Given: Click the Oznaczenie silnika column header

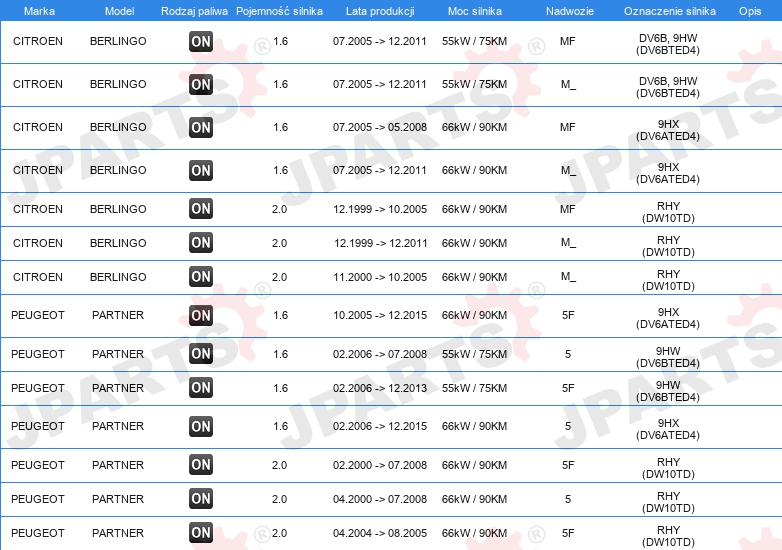Looking at the screenshot, I should click(670, 11).
